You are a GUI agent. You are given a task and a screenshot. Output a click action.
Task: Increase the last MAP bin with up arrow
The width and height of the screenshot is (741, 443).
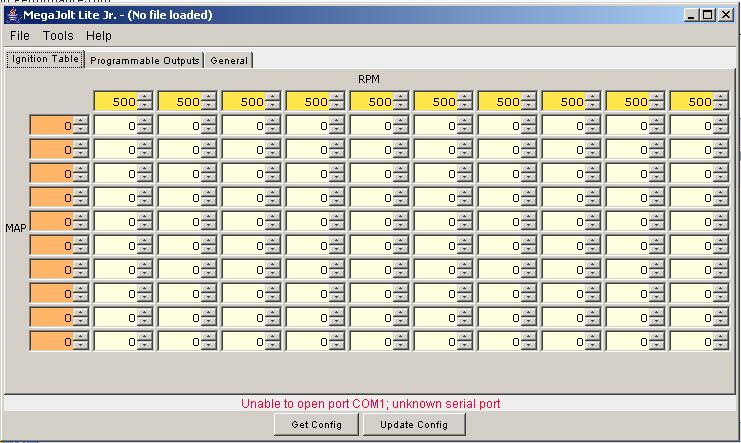tap(81, 337)
